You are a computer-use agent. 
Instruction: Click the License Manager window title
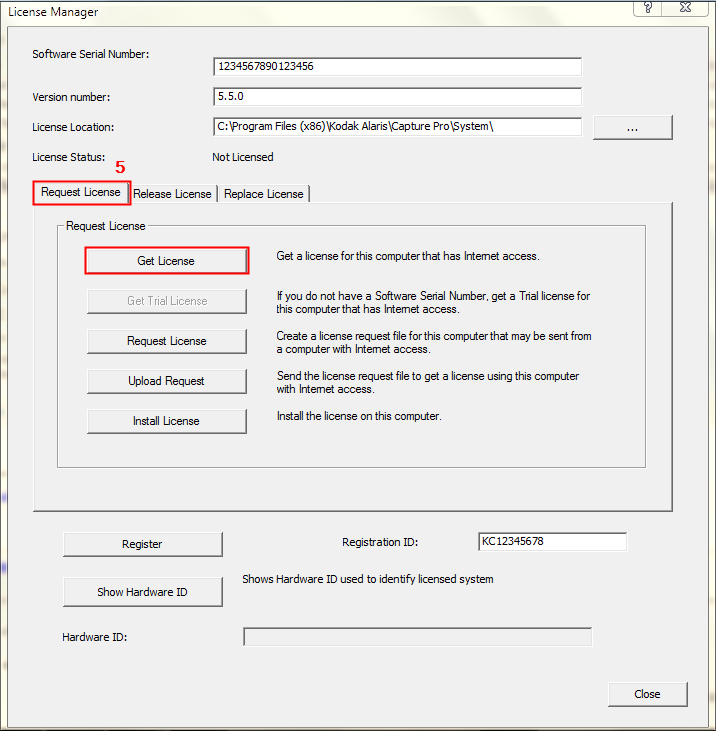(53, 12)
